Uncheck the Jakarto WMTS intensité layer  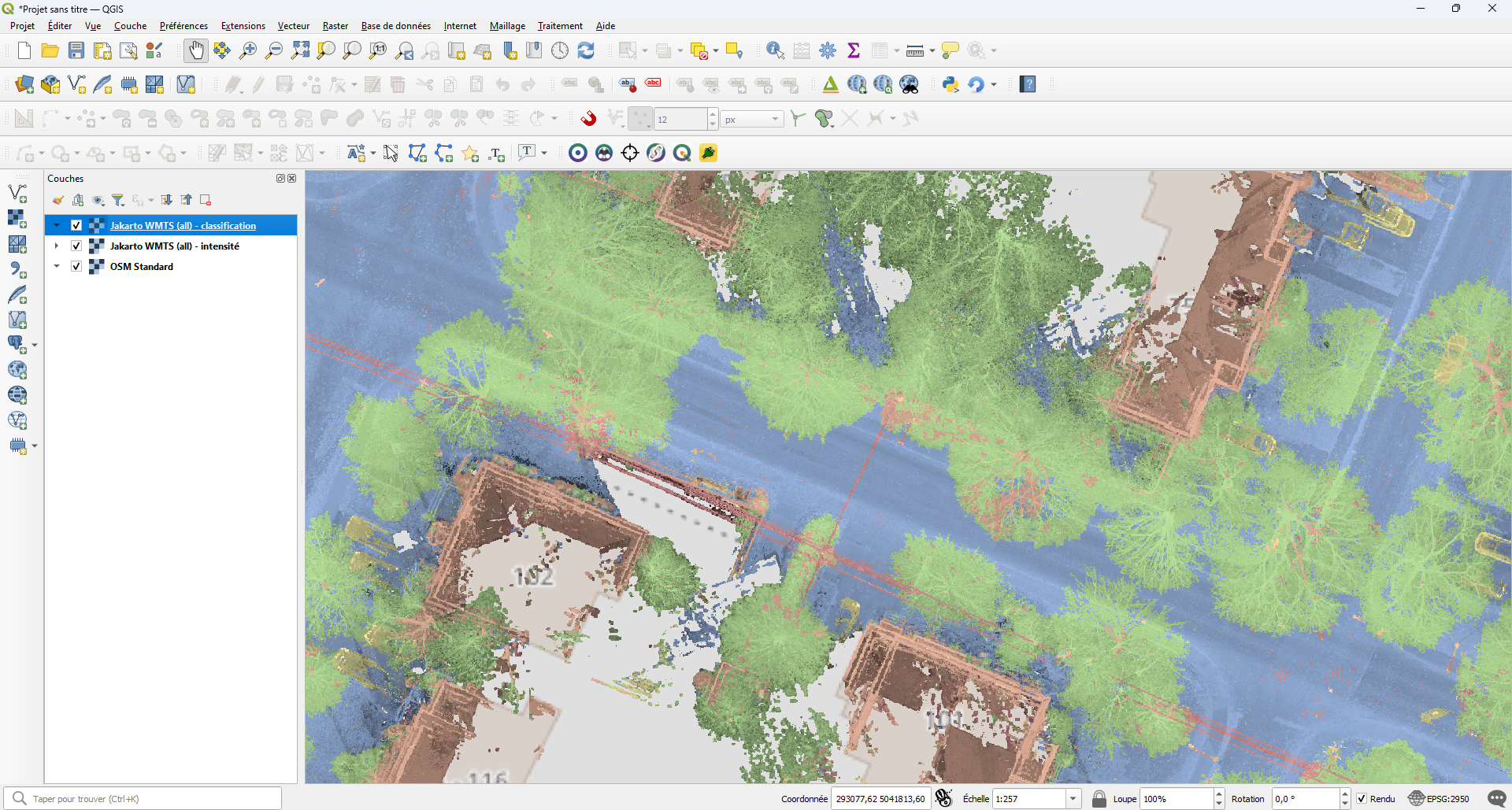pos(76,246)
